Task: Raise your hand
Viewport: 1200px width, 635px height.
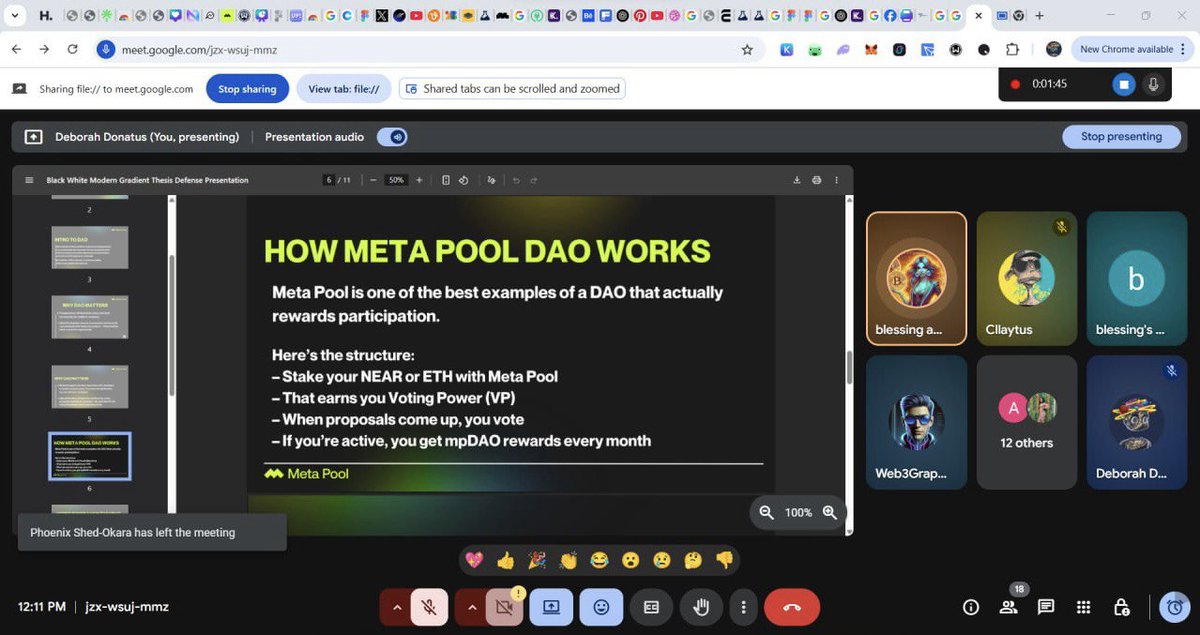Action: (x=701, y=607)
